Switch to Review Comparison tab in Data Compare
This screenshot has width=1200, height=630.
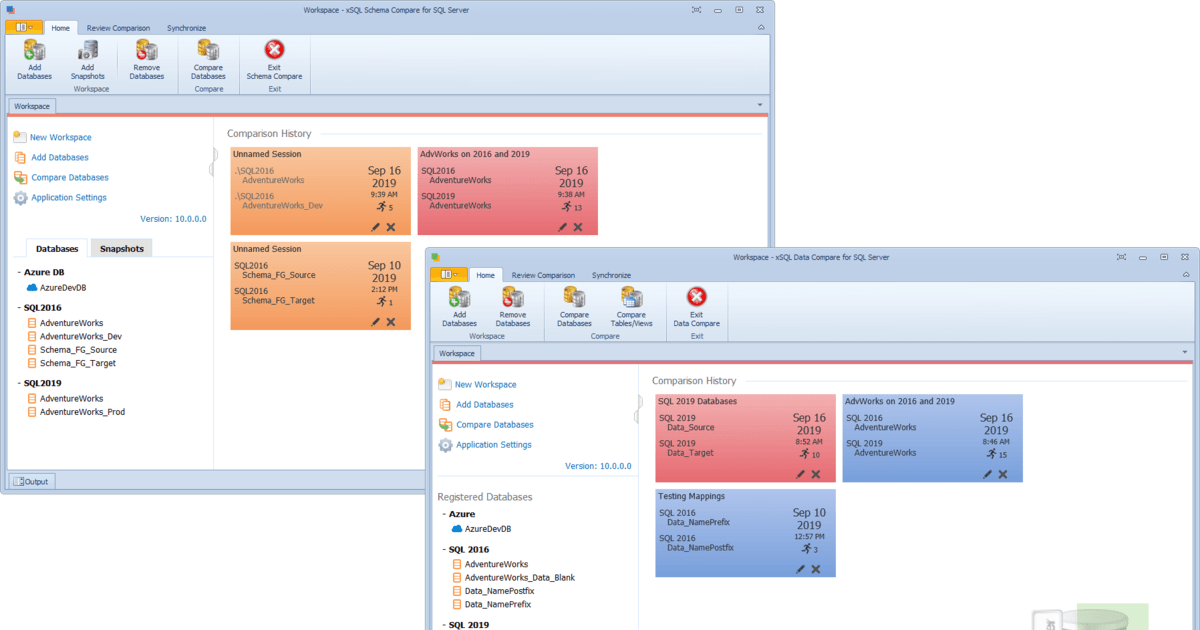(x=543, y=275)
